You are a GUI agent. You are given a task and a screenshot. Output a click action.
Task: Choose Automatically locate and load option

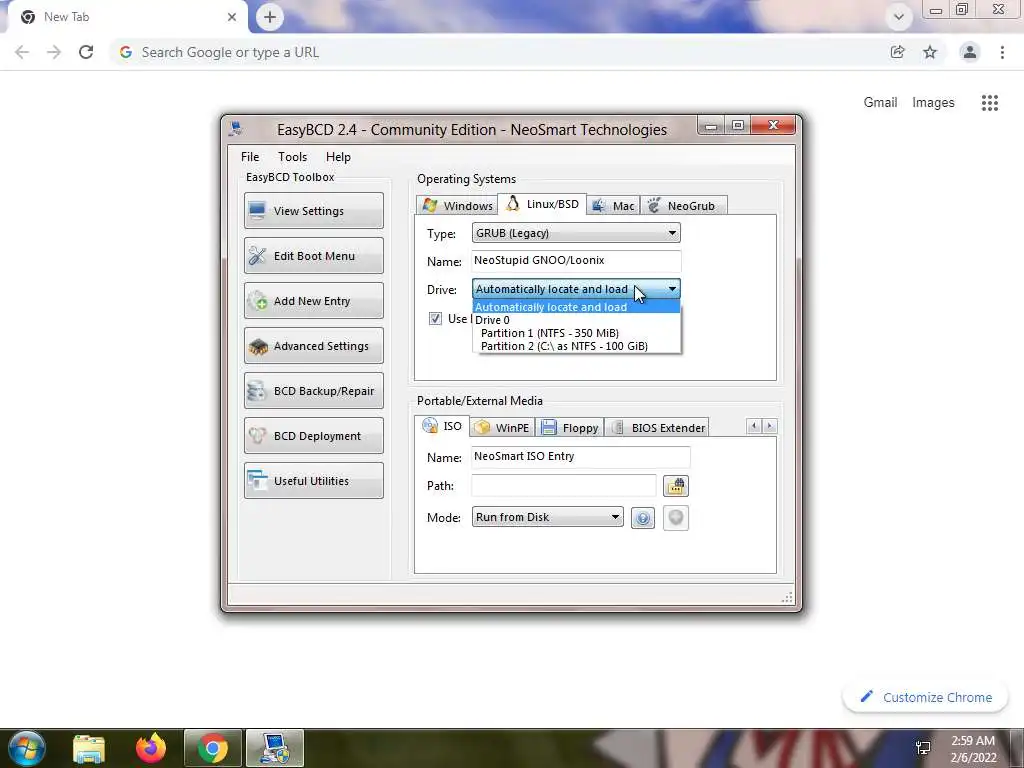576,307
